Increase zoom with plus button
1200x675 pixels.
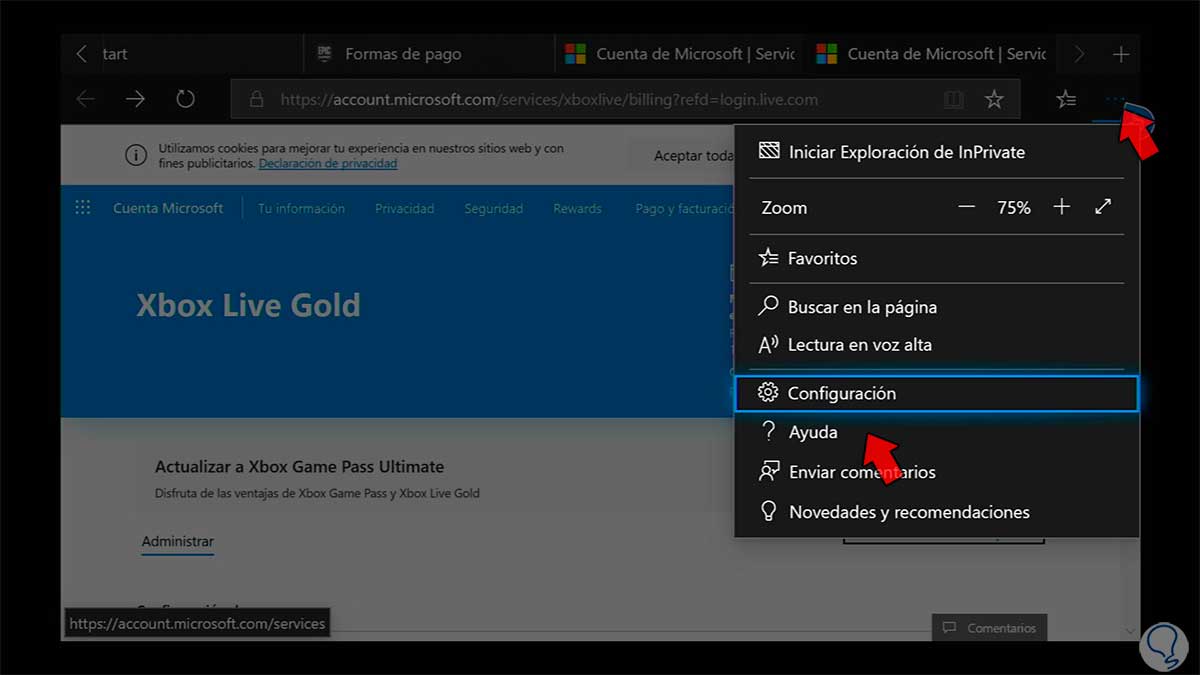(x=1062, y=207)
